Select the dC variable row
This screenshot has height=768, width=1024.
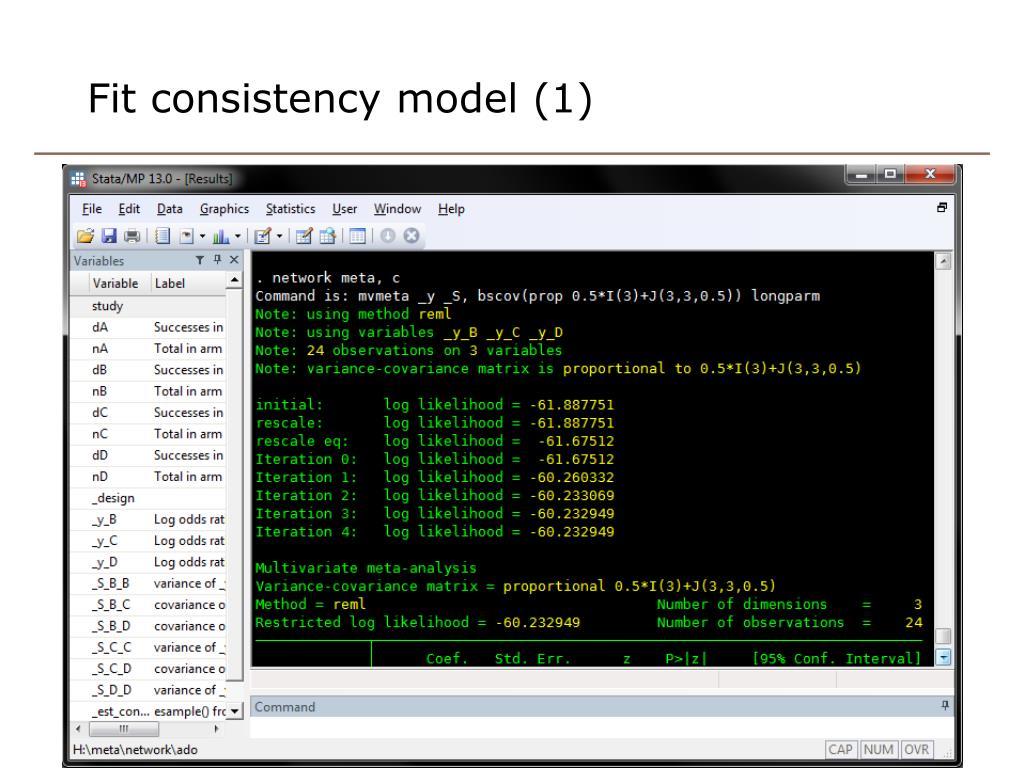pos(149,413)
